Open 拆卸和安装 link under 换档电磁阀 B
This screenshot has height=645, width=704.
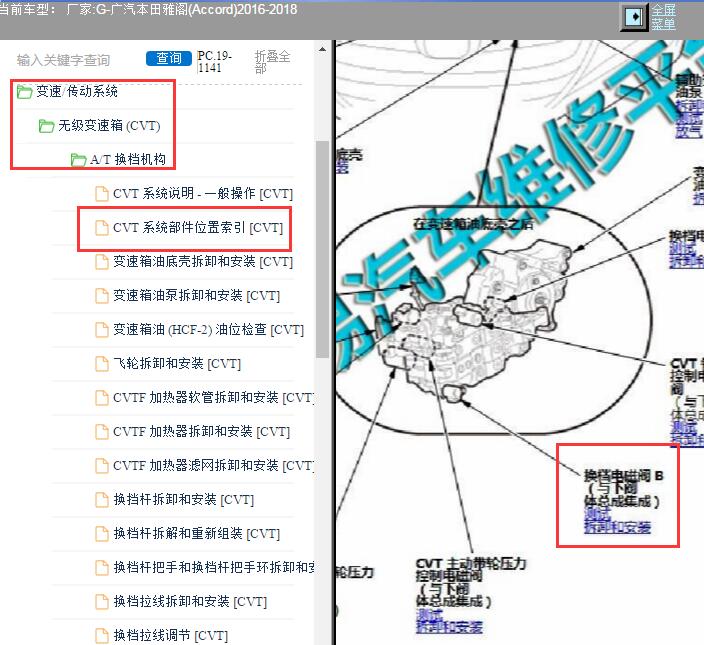pyautogui.click(x=617, y=527)
